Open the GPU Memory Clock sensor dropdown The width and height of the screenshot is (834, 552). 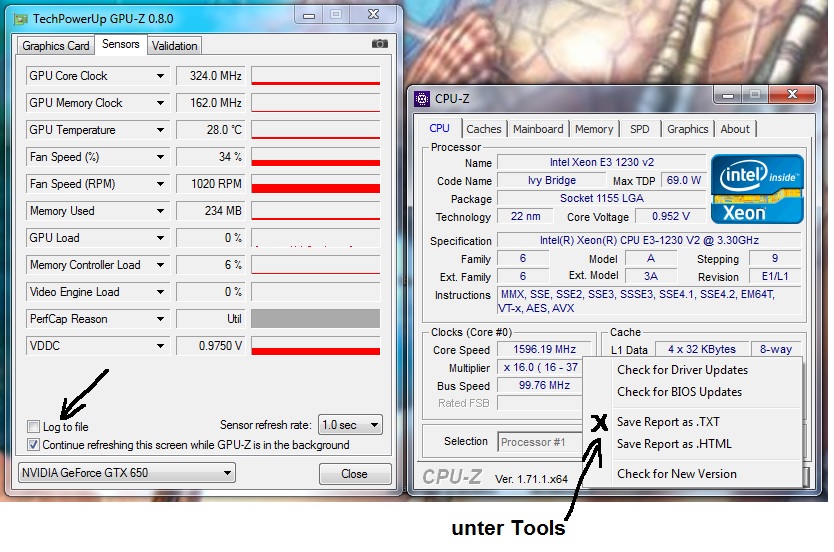[160, 103]
